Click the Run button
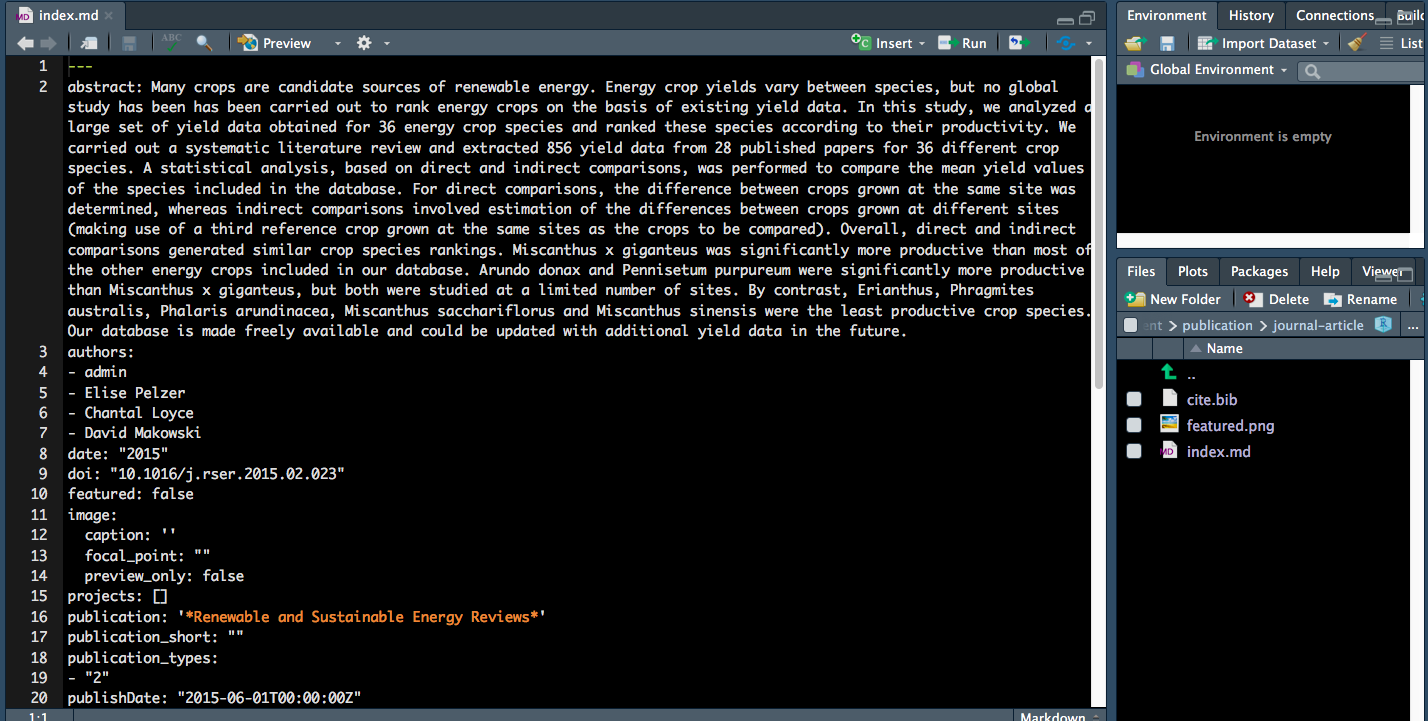 click(962, 43)
